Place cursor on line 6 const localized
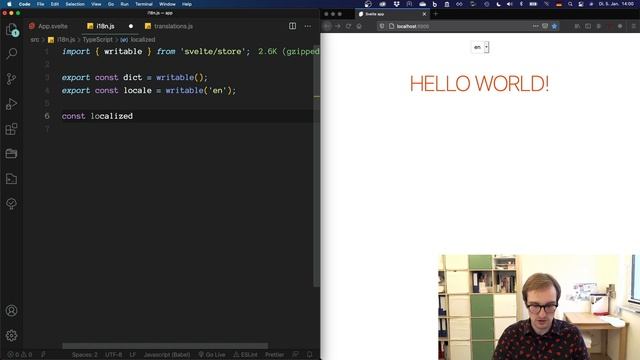The image size is (640, 360). (x=97, y=116)
